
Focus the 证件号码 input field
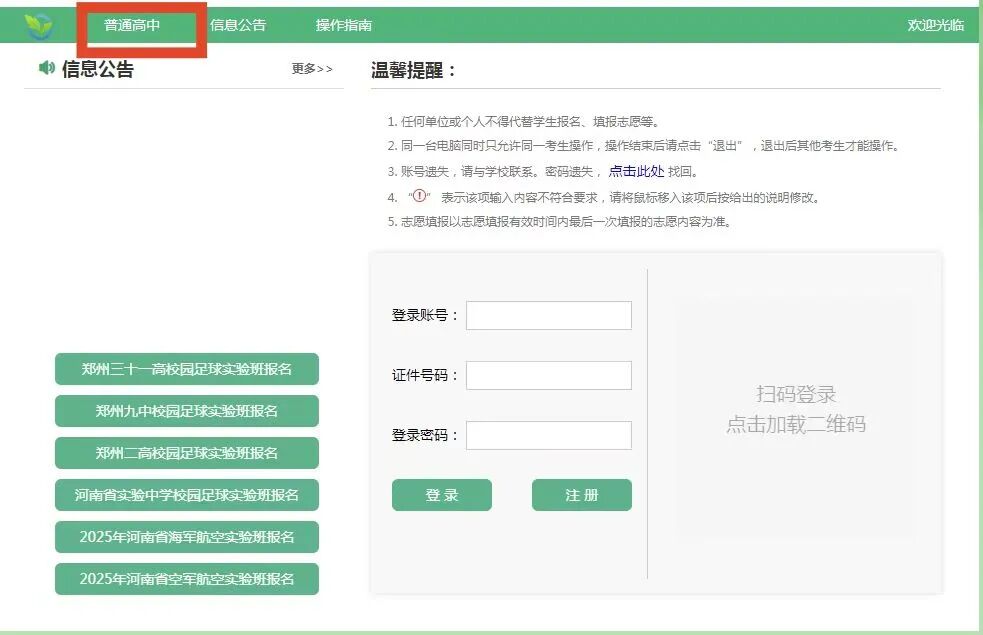pos(549,375)
